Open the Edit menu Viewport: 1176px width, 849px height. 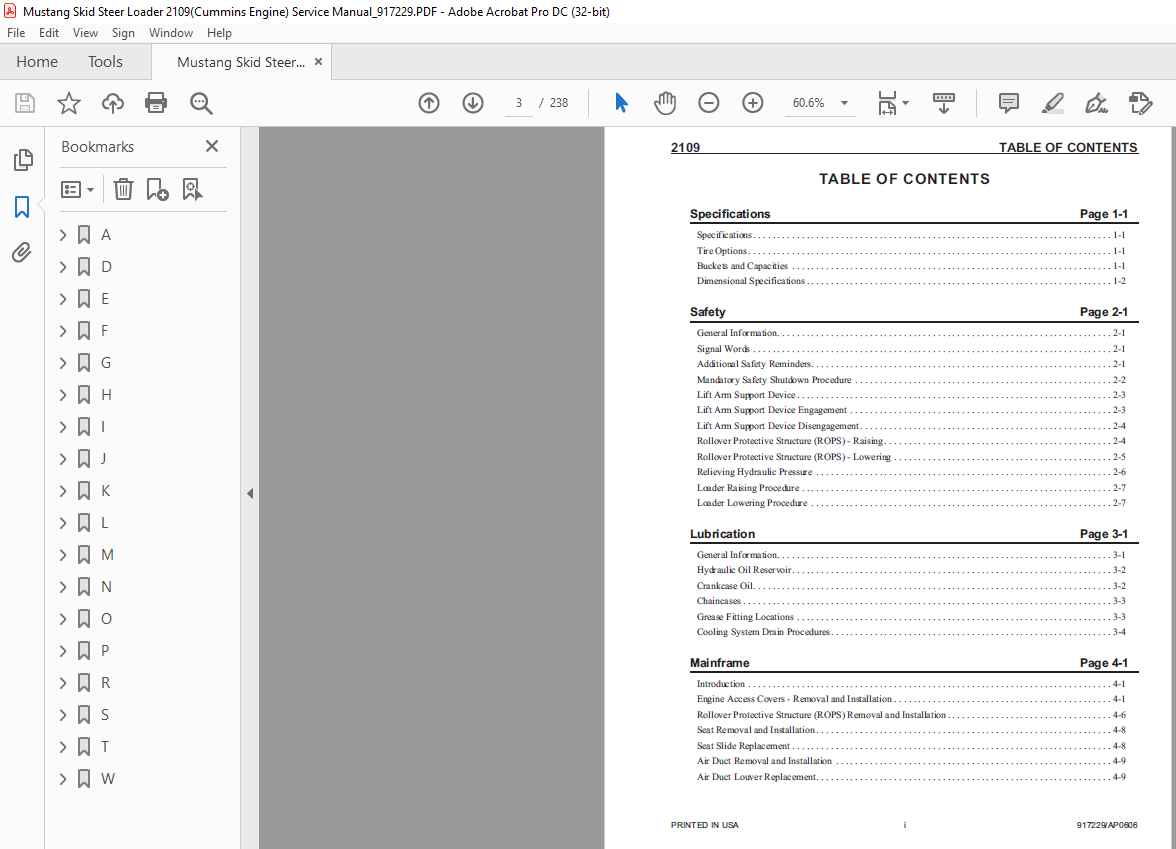click(49, 33)
